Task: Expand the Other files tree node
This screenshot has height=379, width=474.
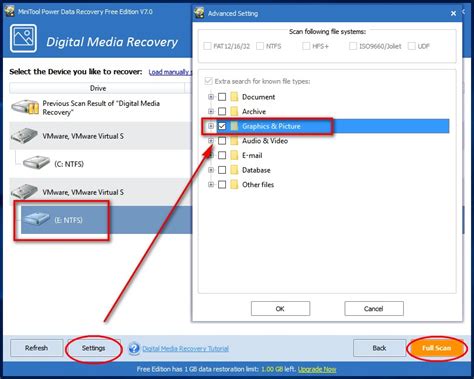Action: pyautogui.click(x=211, y=185)
